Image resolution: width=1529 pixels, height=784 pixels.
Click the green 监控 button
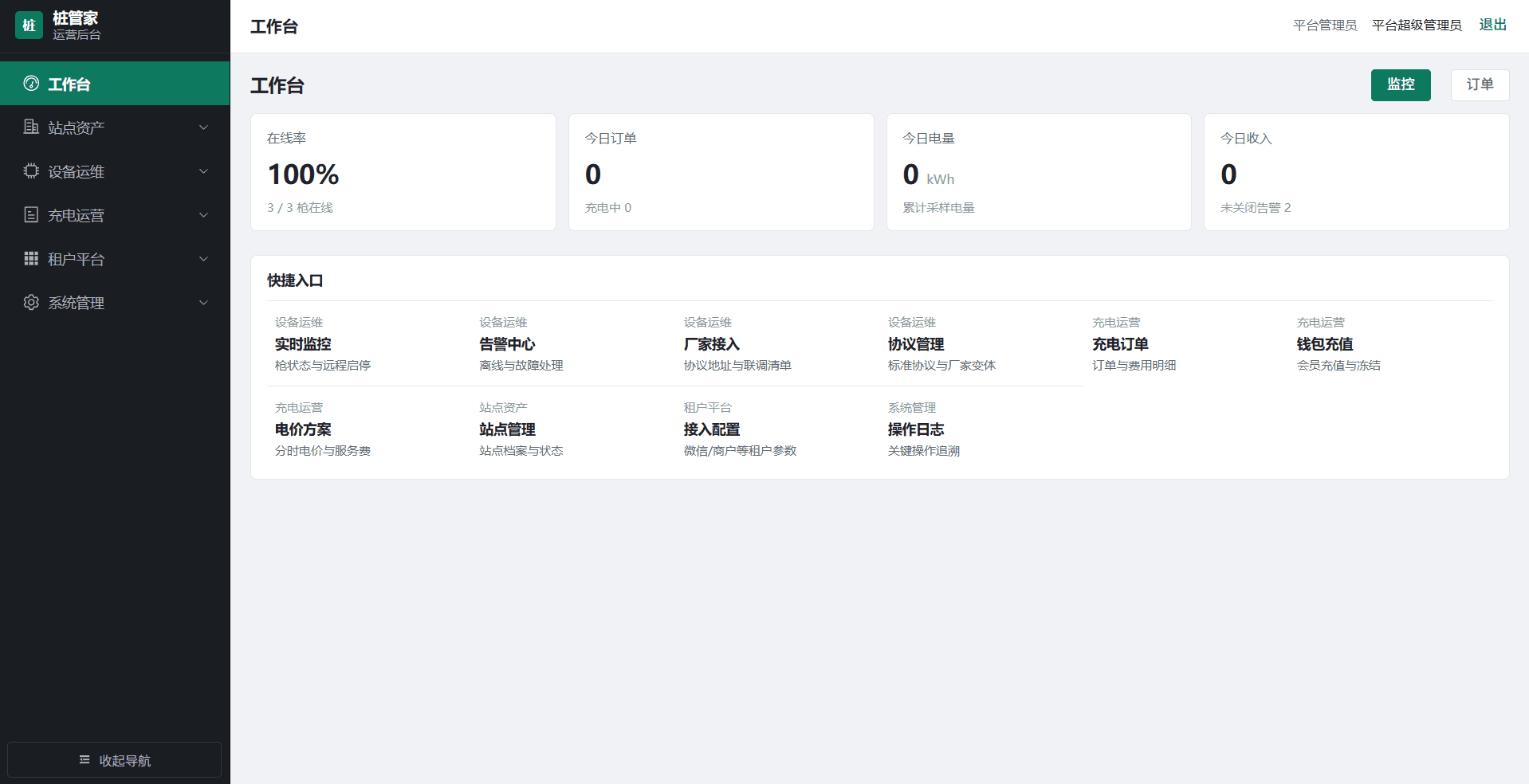pyautogui.click(x=1401, y=85)
